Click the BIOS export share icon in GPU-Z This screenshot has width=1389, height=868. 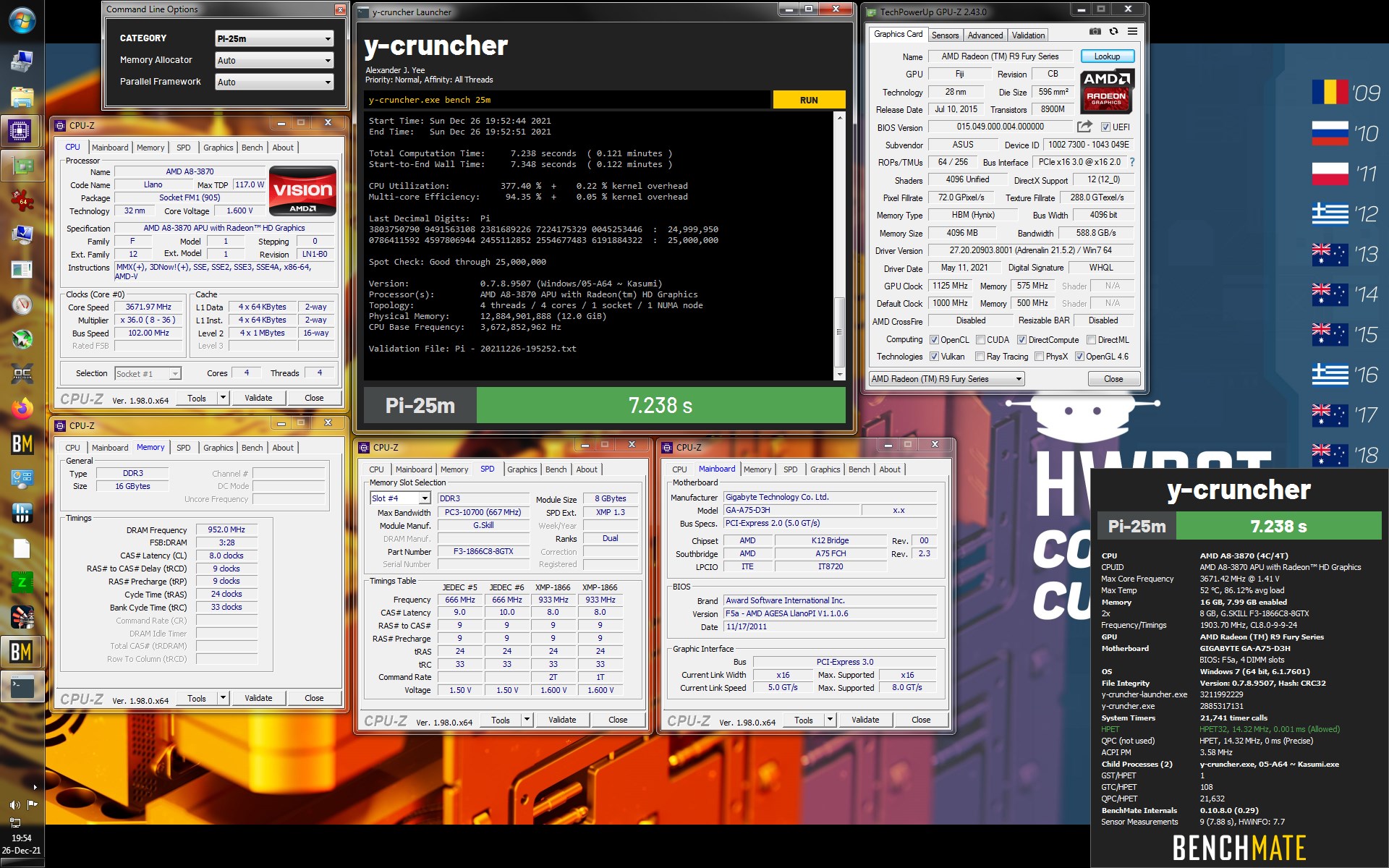pos(1084,127)
